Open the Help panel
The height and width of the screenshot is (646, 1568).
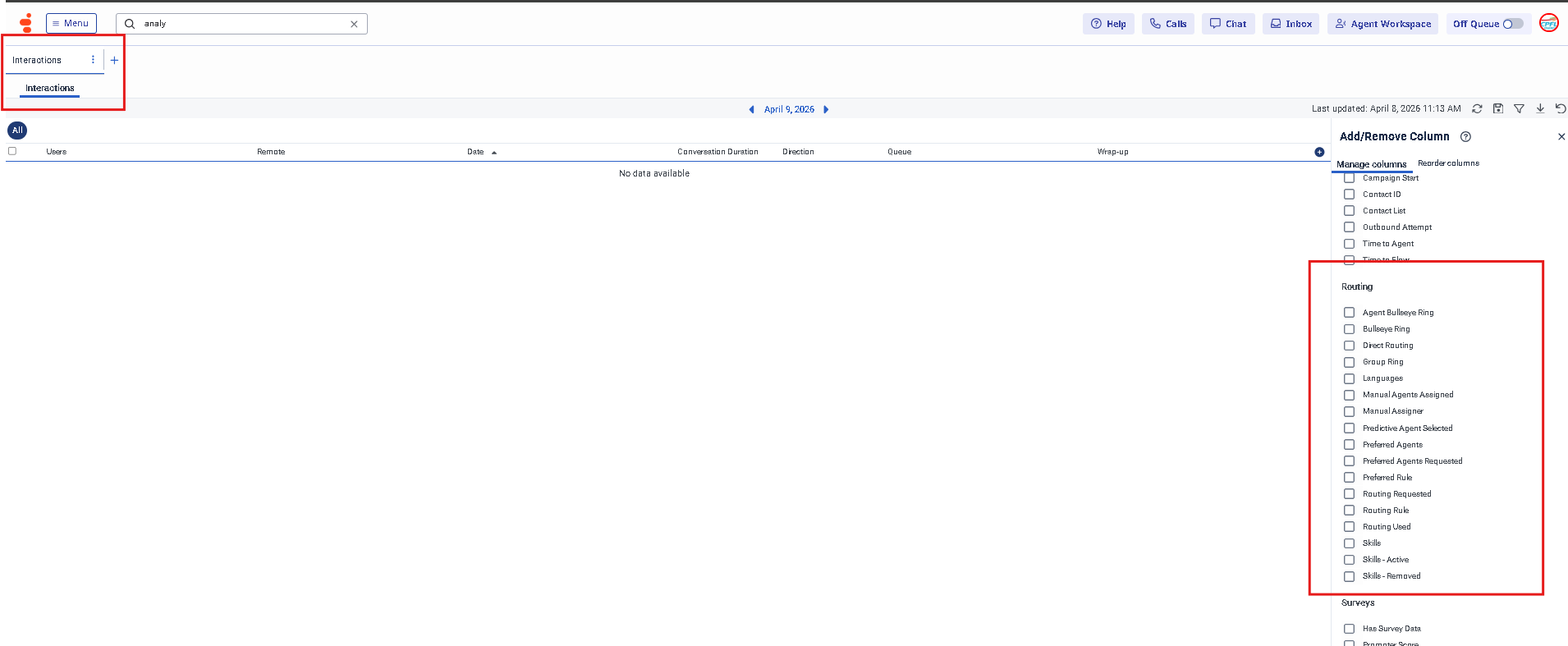1108,24
